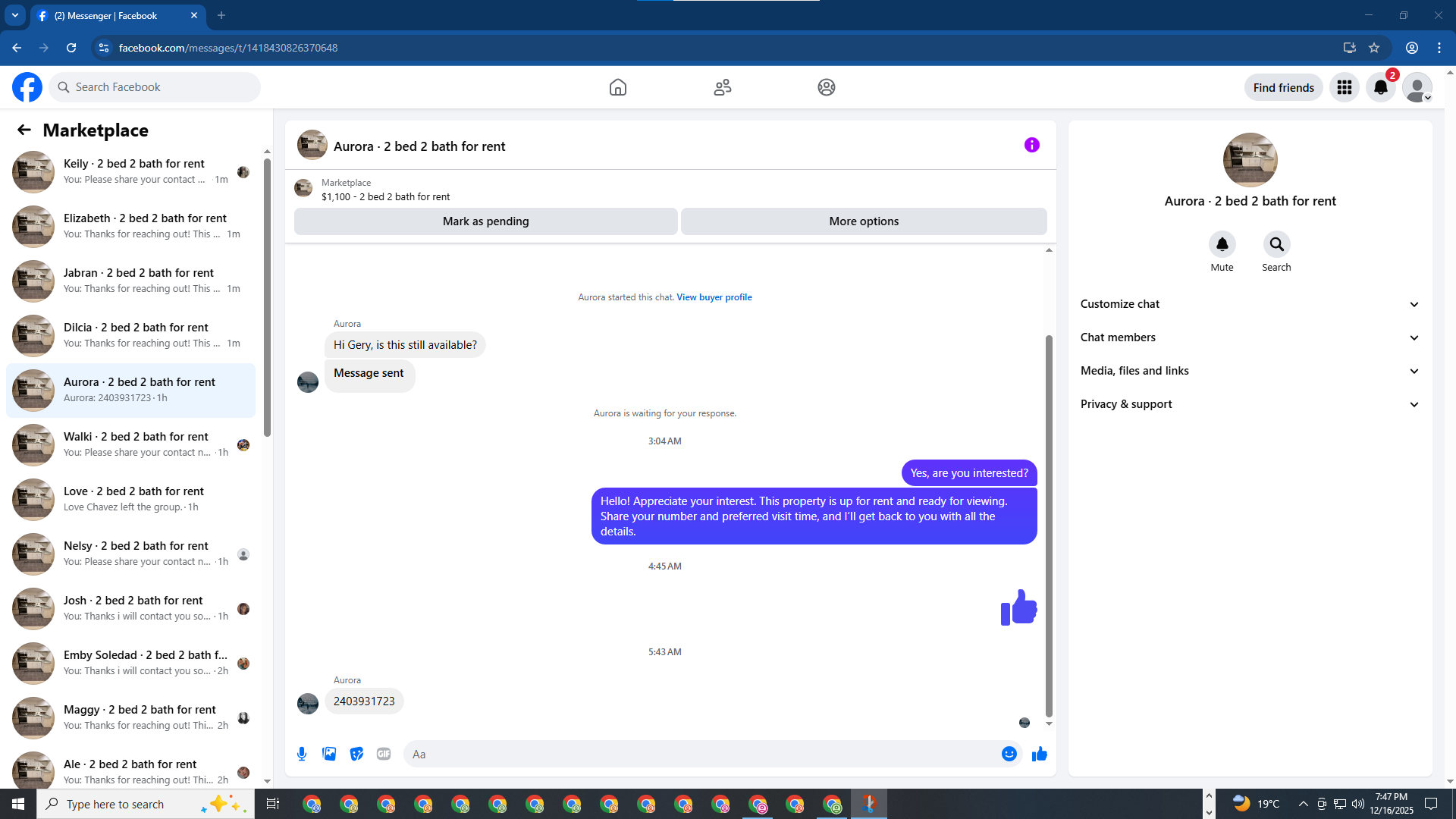Screen dimensions: 1456x819
Task: Search within the Aurora conversation
Action: pos(1277,244)
